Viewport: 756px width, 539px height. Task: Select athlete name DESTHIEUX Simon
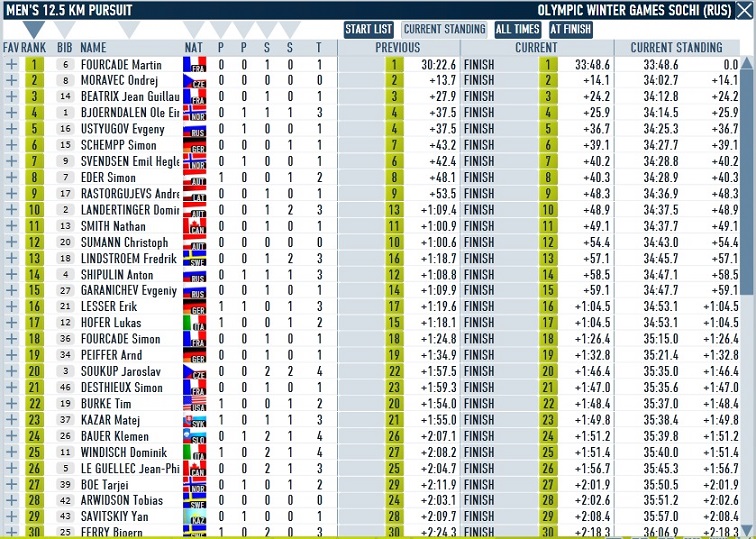(122, 388)
